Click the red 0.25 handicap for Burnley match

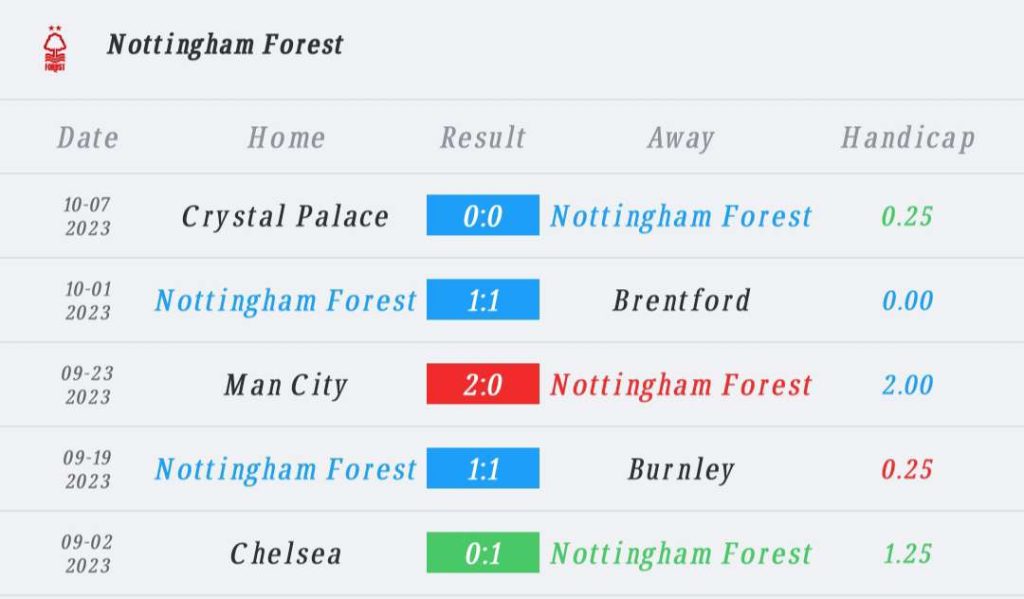(x=907, y=469)
